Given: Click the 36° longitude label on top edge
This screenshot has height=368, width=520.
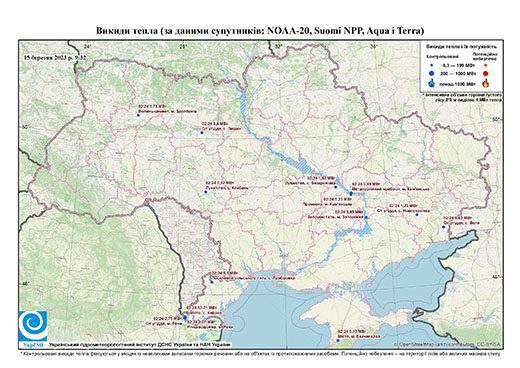Looking at the screenshot, I should click(x=374, y=46).
